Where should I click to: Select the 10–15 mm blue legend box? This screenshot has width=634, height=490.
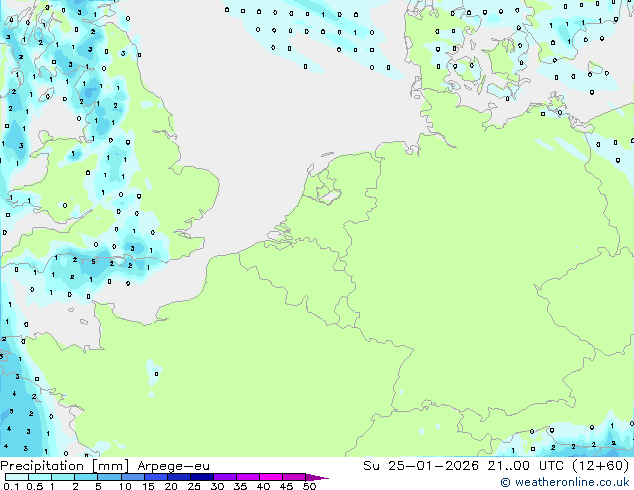coord(133,477)
